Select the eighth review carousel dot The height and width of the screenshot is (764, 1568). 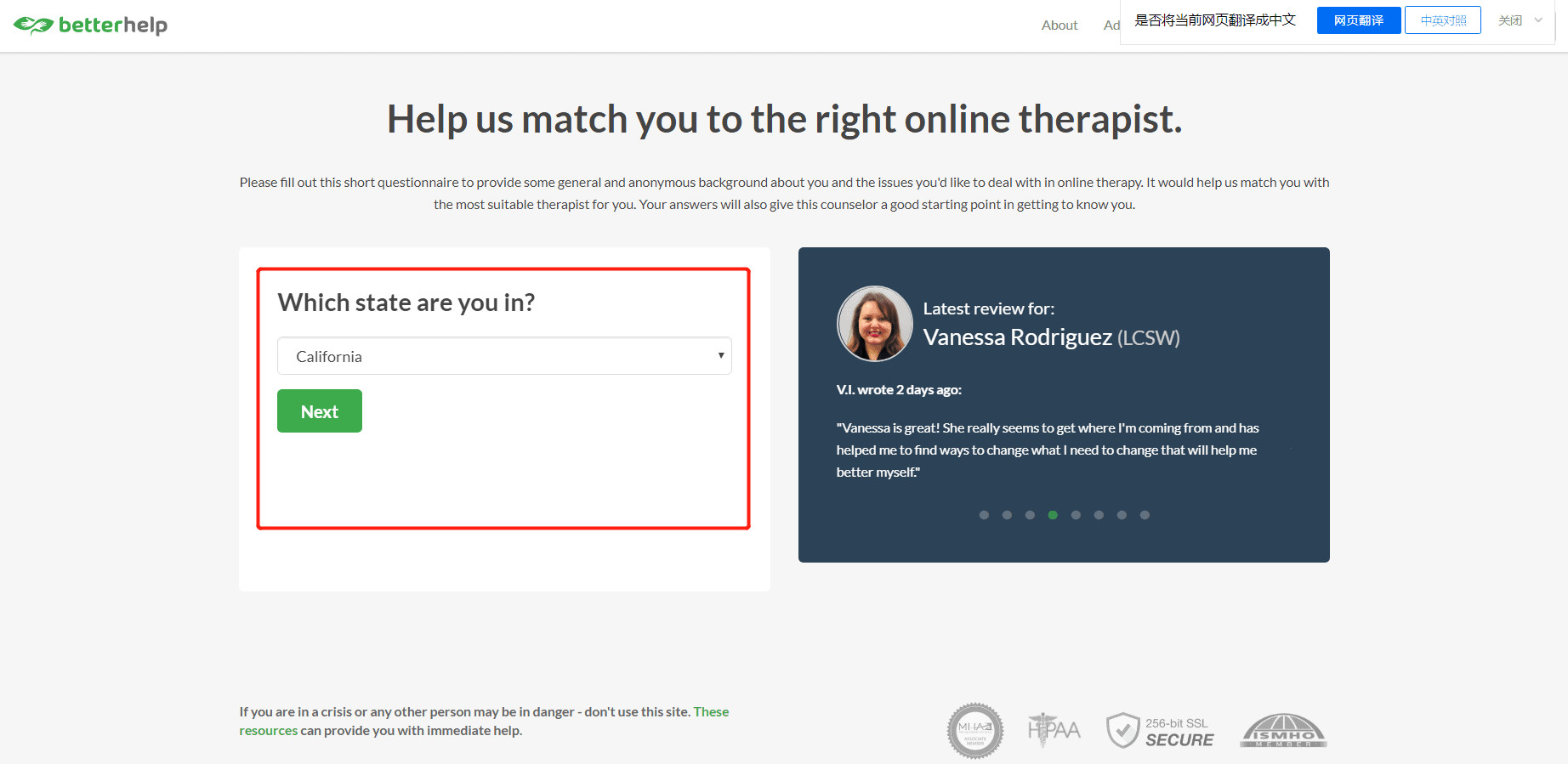[x=1145, y=515]
